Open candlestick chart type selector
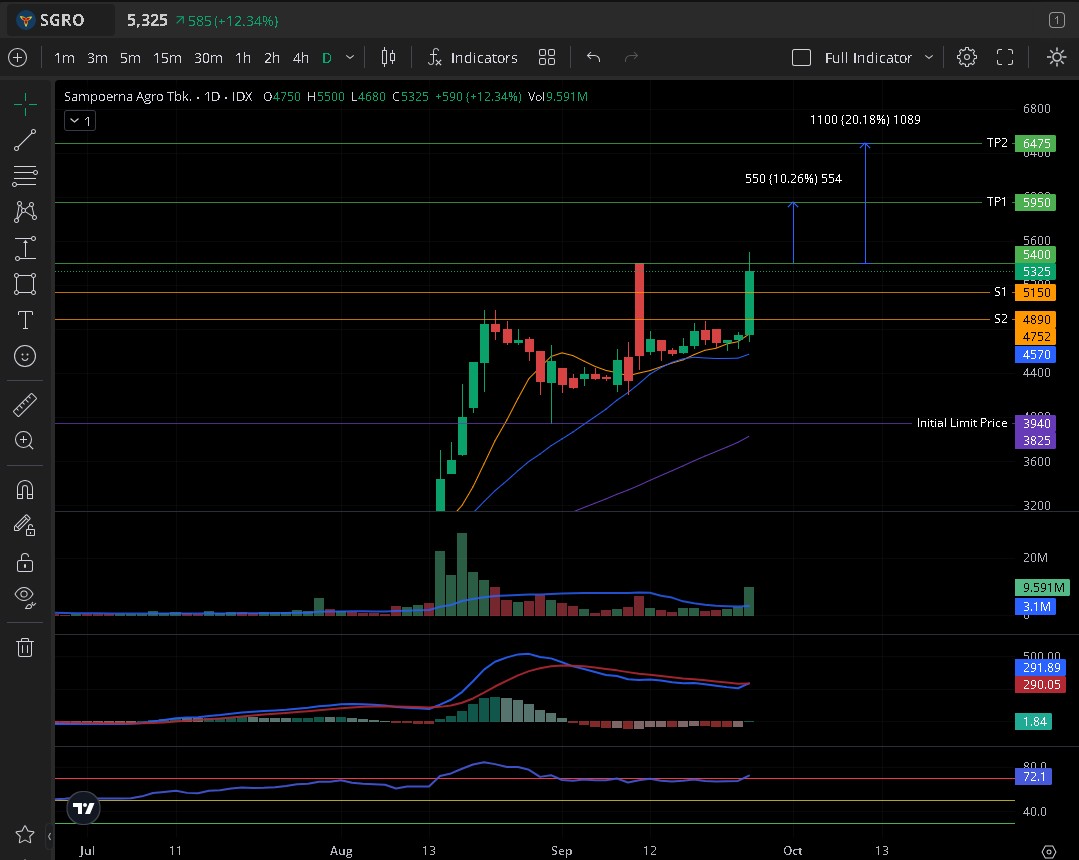Screen dimensions: 1079x860 tap(389, 58)
